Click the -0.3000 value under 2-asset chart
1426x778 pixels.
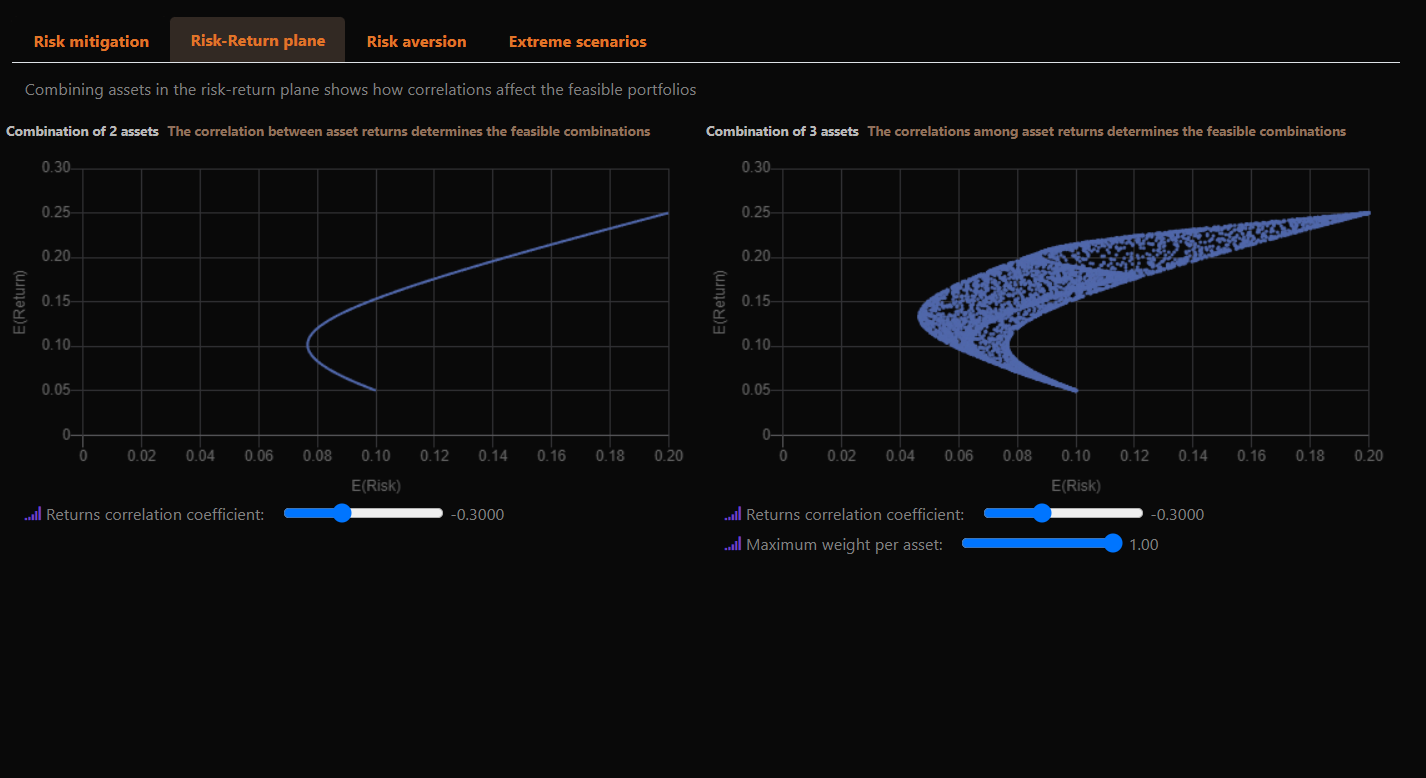[x=477, y=515]
